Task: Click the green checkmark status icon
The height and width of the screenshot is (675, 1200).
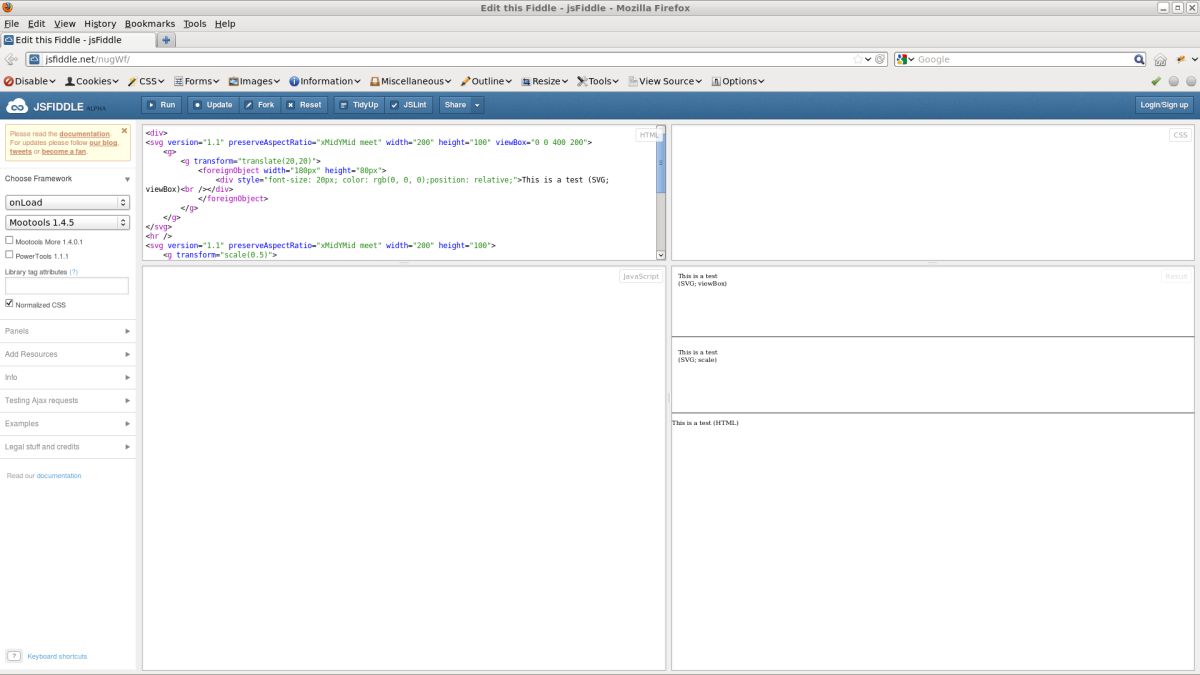Action: (x=1156, y=81)
